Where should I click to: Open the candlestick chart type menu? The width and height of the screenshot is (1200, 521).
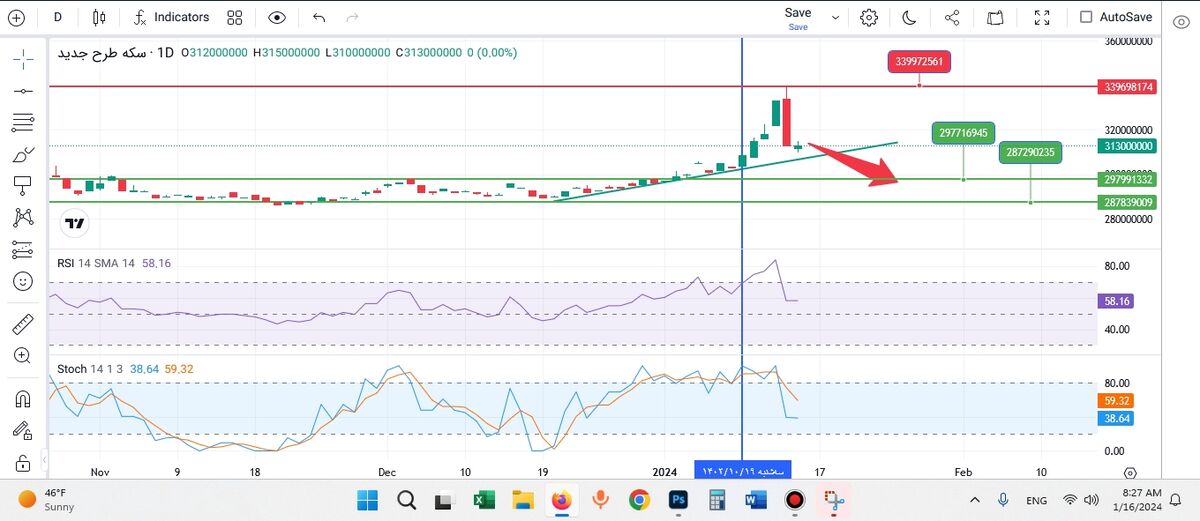pos(98,17)
